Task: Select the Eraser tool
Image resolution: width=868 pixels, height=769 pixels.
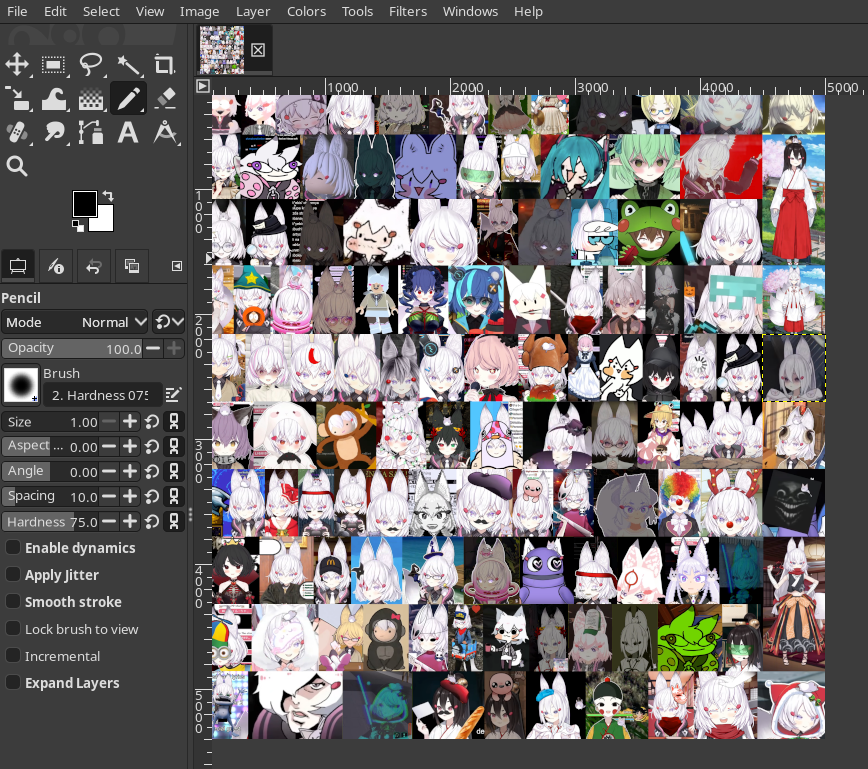Action: click(165, 99)
